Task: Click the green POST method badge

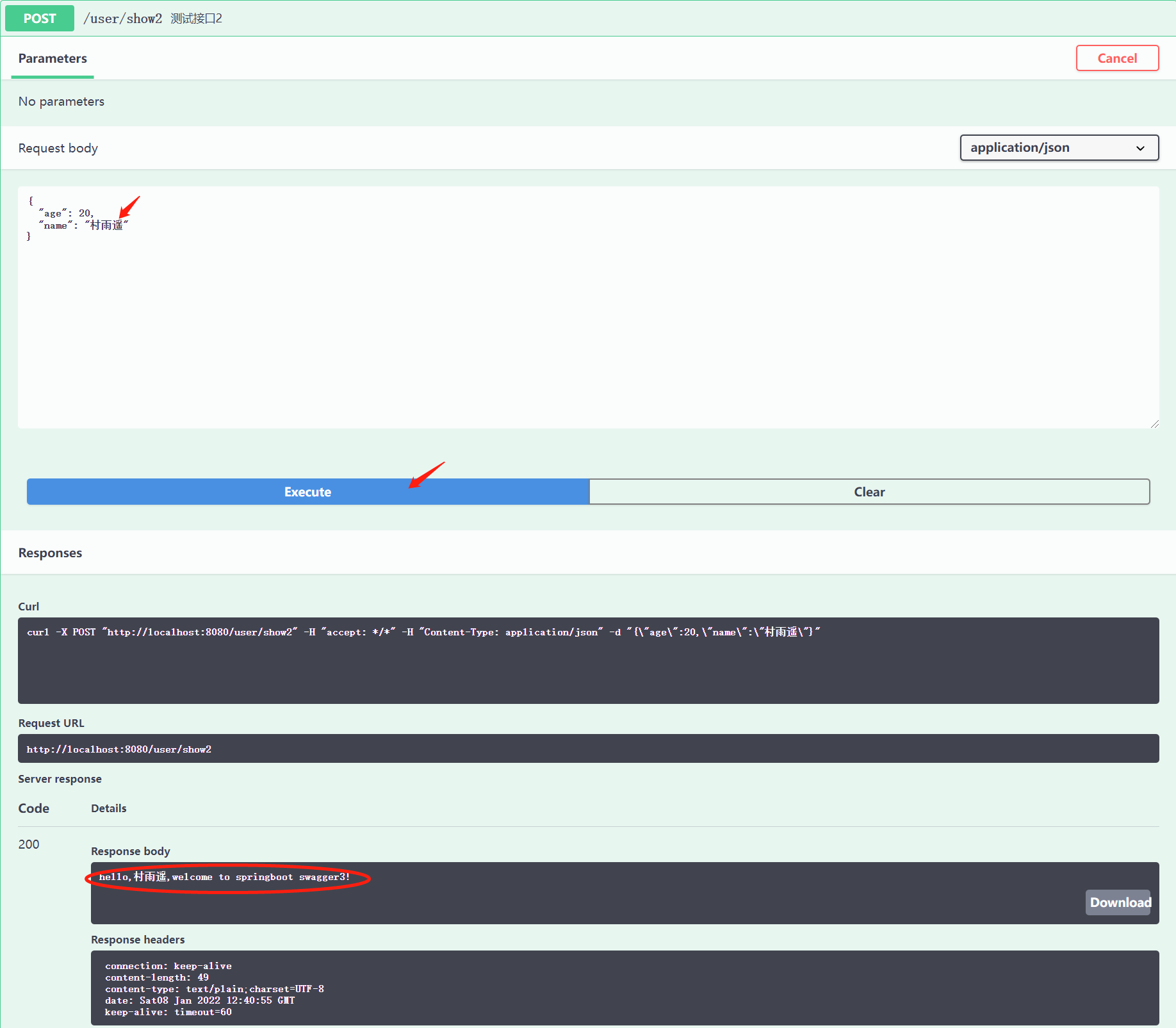Action: tap(40, 19)
